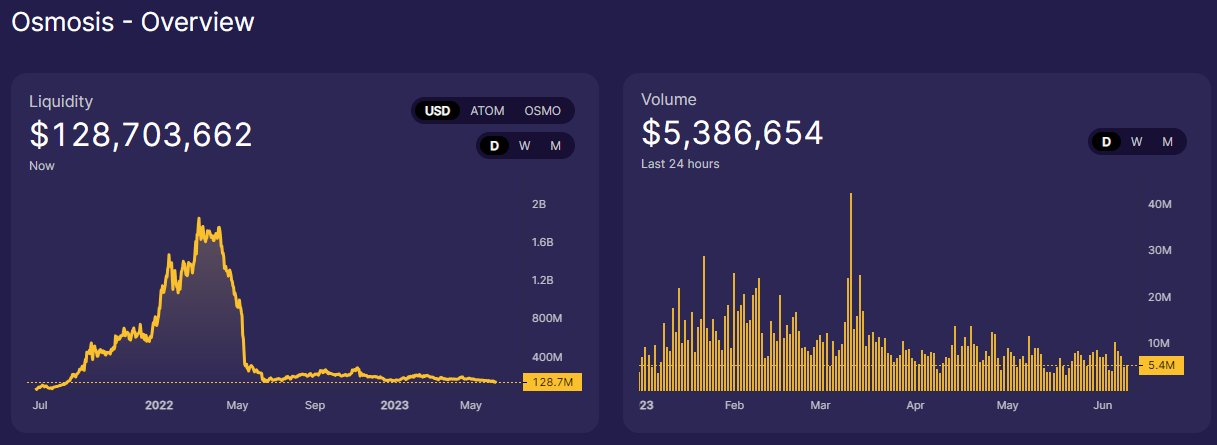Select weekly (W) interval for Liquidity

click(525, 146)
